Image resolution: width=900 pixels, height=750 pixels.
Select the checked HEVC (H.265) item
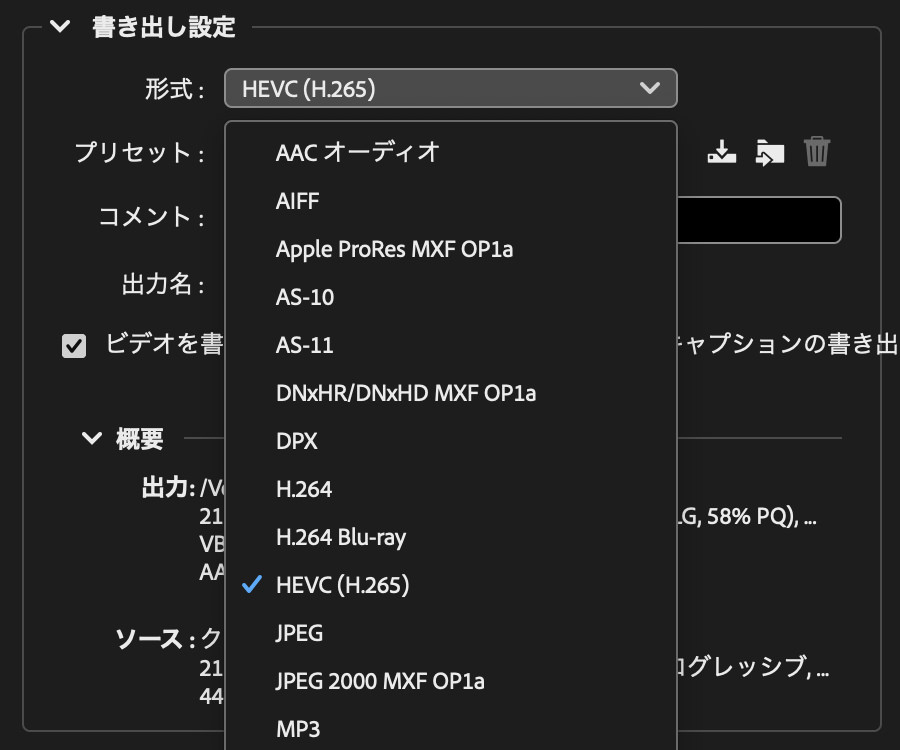[x=342, y=585]
